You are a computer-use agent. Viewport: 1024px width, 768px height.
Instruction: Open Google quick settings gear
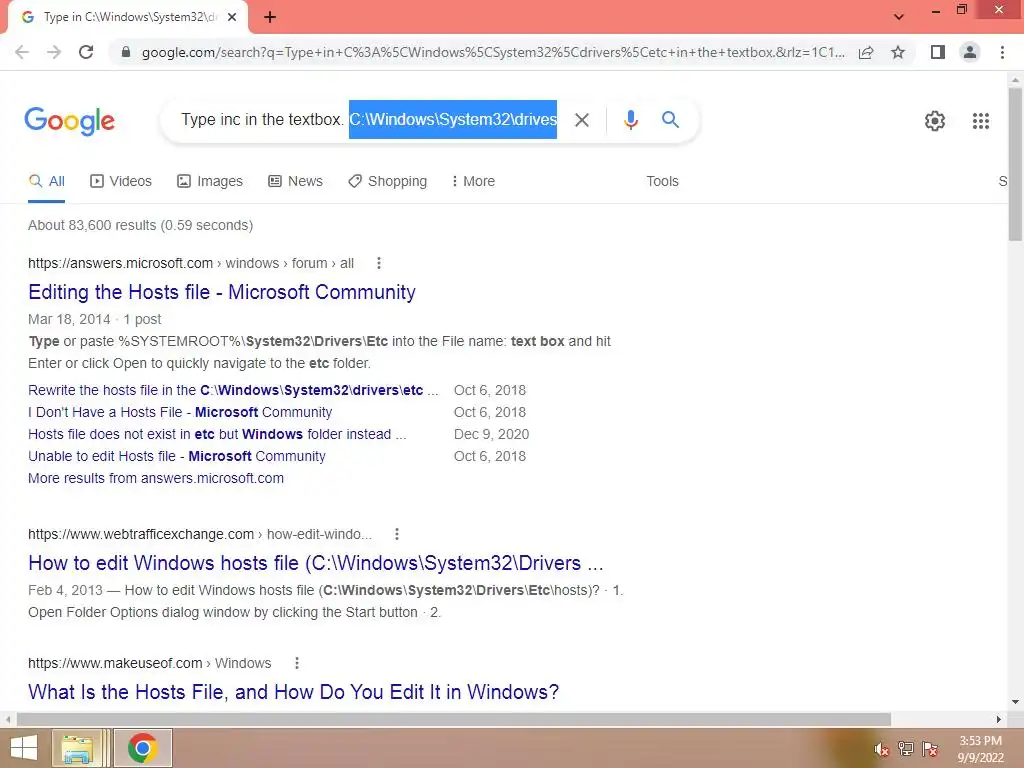pos(935,121)
